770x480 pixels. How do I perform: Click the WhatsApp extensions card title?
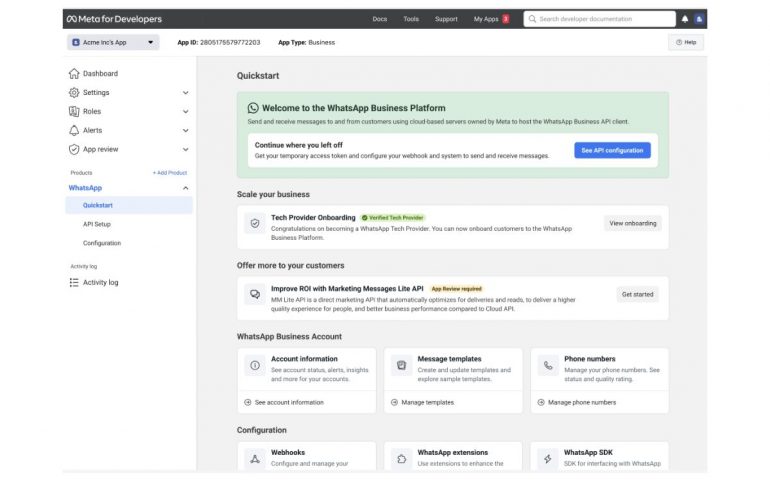pyautogui.click(x=452, y=452)
